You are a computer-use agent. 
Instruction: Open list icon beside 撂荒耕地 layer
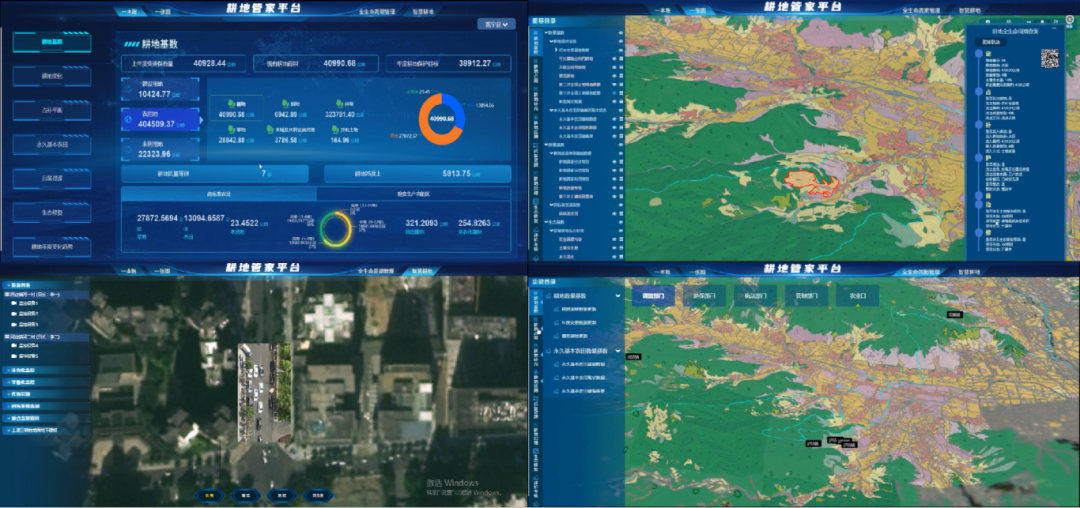point(621,76)
